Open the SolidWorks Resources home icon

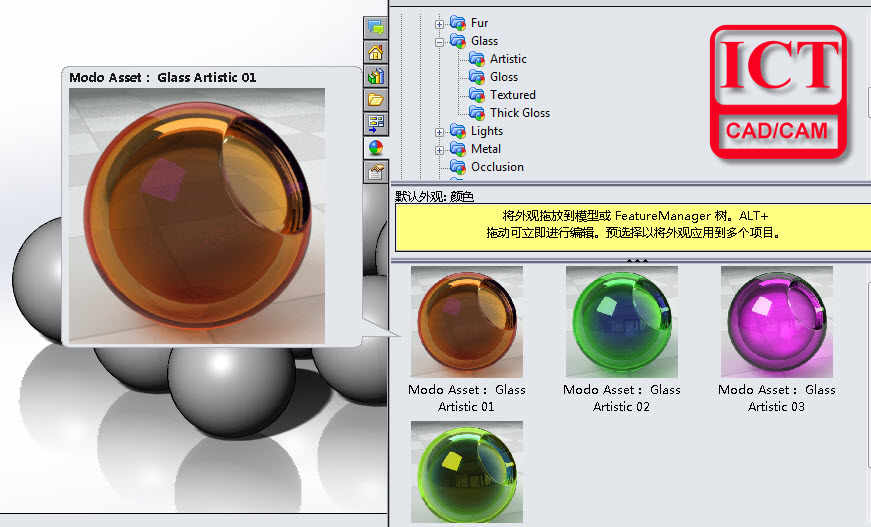click(x=376, y=53)
